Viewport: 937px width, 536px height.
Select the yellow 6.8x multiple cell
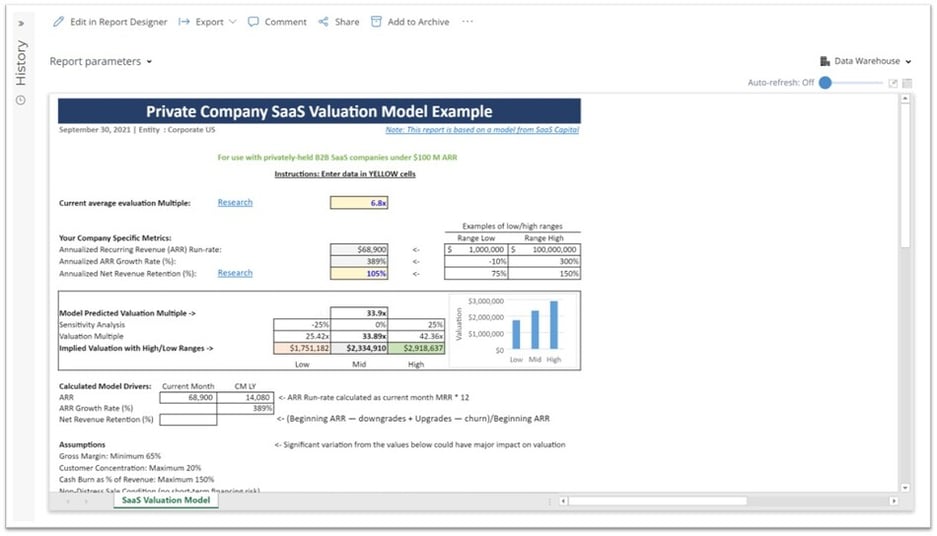[359, 203]
